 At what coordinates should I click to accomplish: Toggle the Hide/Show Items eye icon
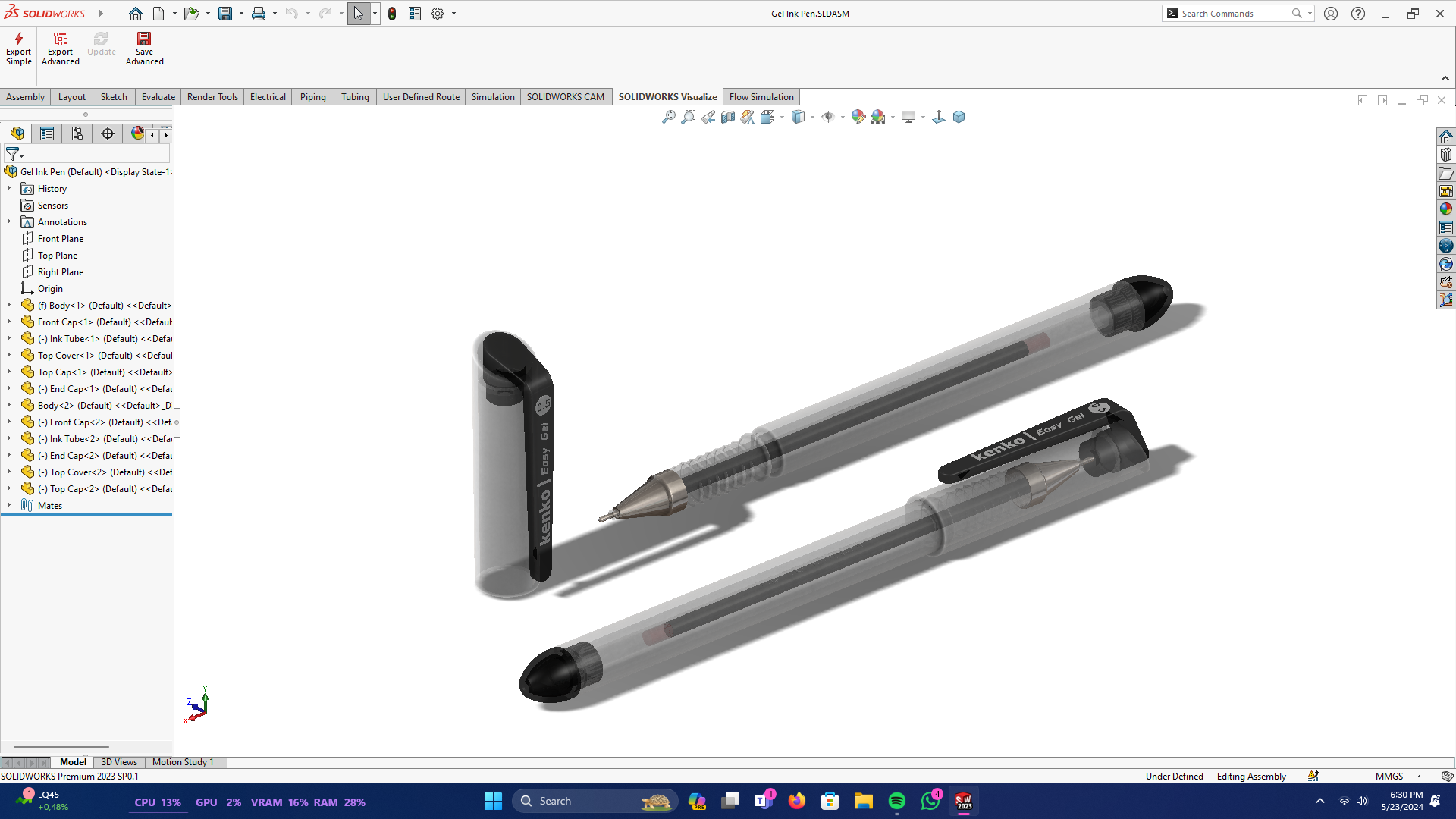(828, 117)
